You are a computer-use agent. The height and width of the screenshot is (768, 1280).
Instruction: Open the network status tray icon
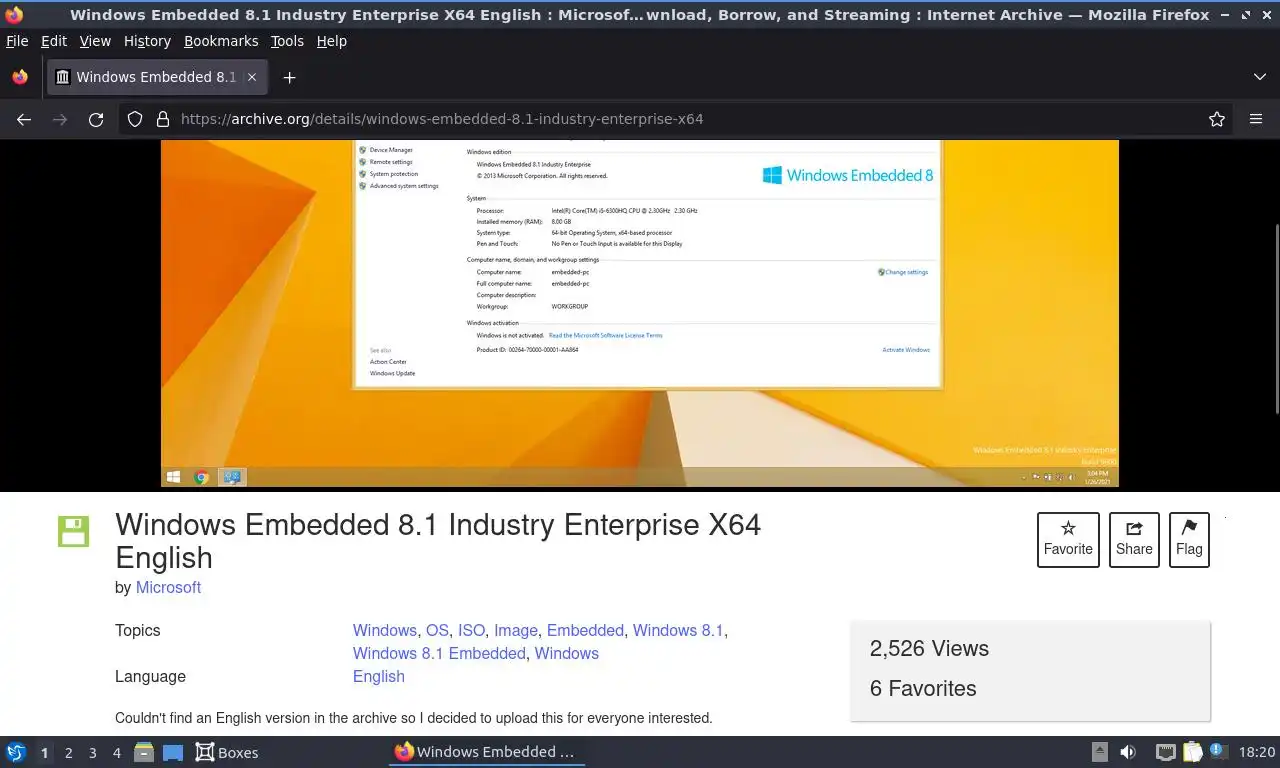coord(1165,752)
